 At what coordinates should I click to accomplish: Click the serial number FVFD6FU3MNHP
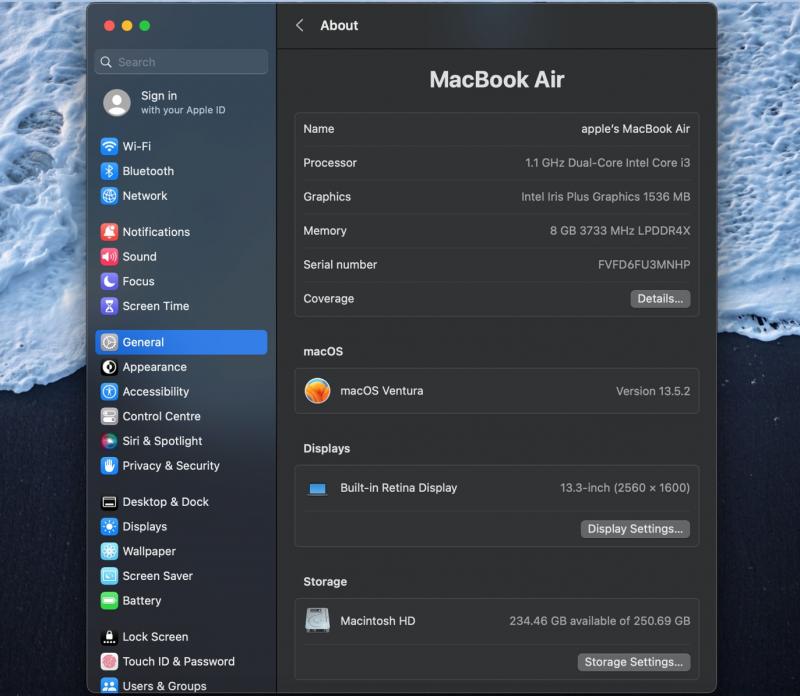click(x=644, y=265)
